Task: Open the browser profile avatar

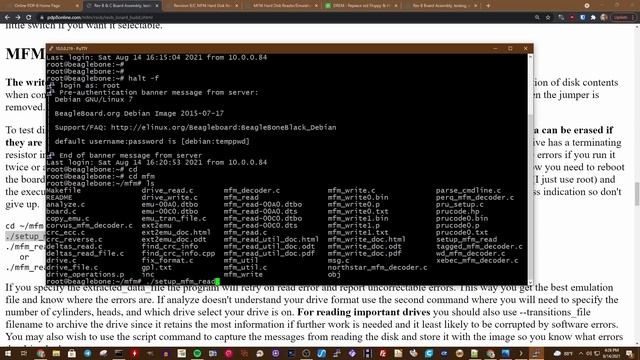Action: (x=604, y=18)
